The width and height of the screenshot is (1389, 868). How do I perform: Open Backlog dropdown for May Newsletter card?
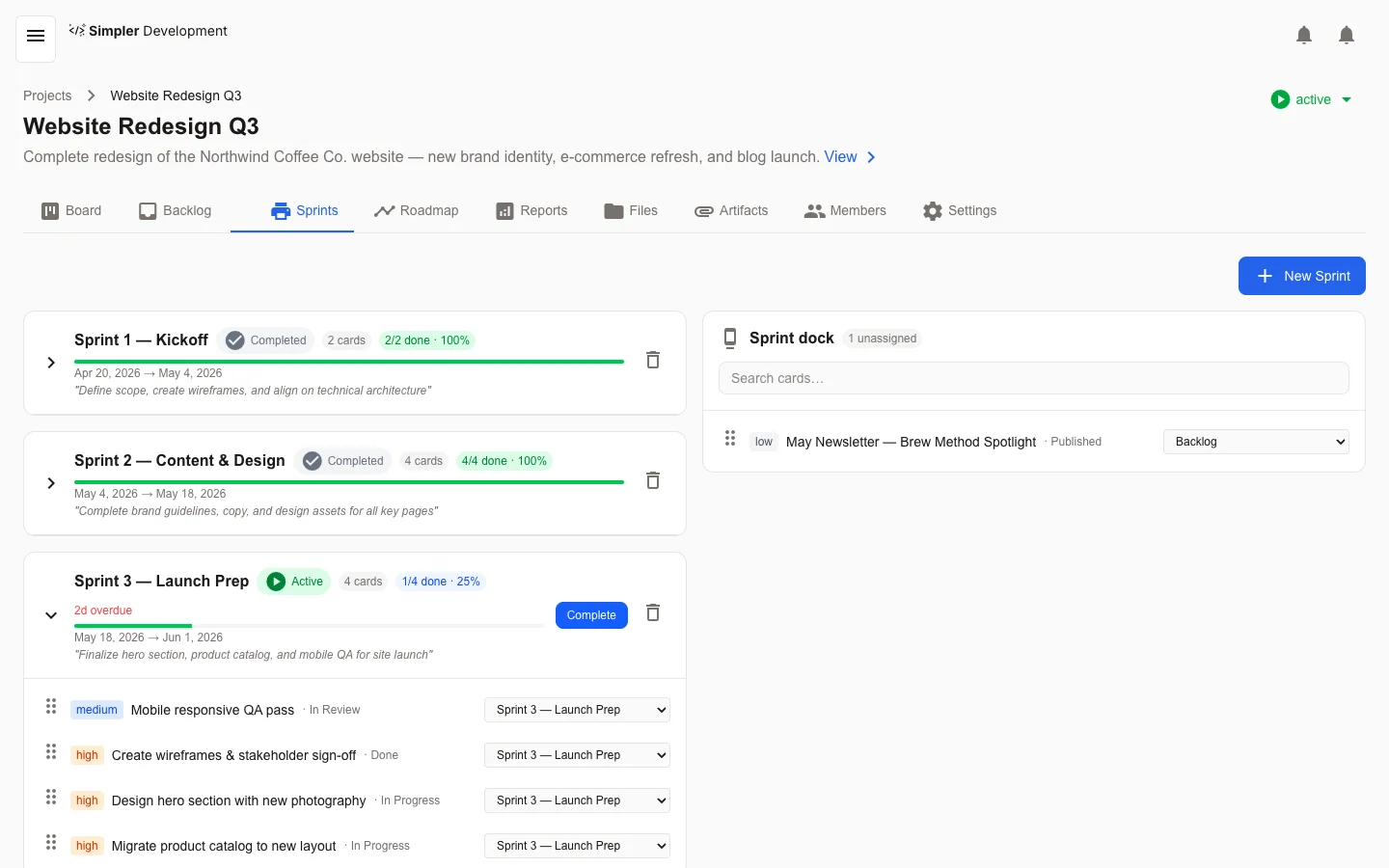pyautogui.click(x=1256, y=442)
